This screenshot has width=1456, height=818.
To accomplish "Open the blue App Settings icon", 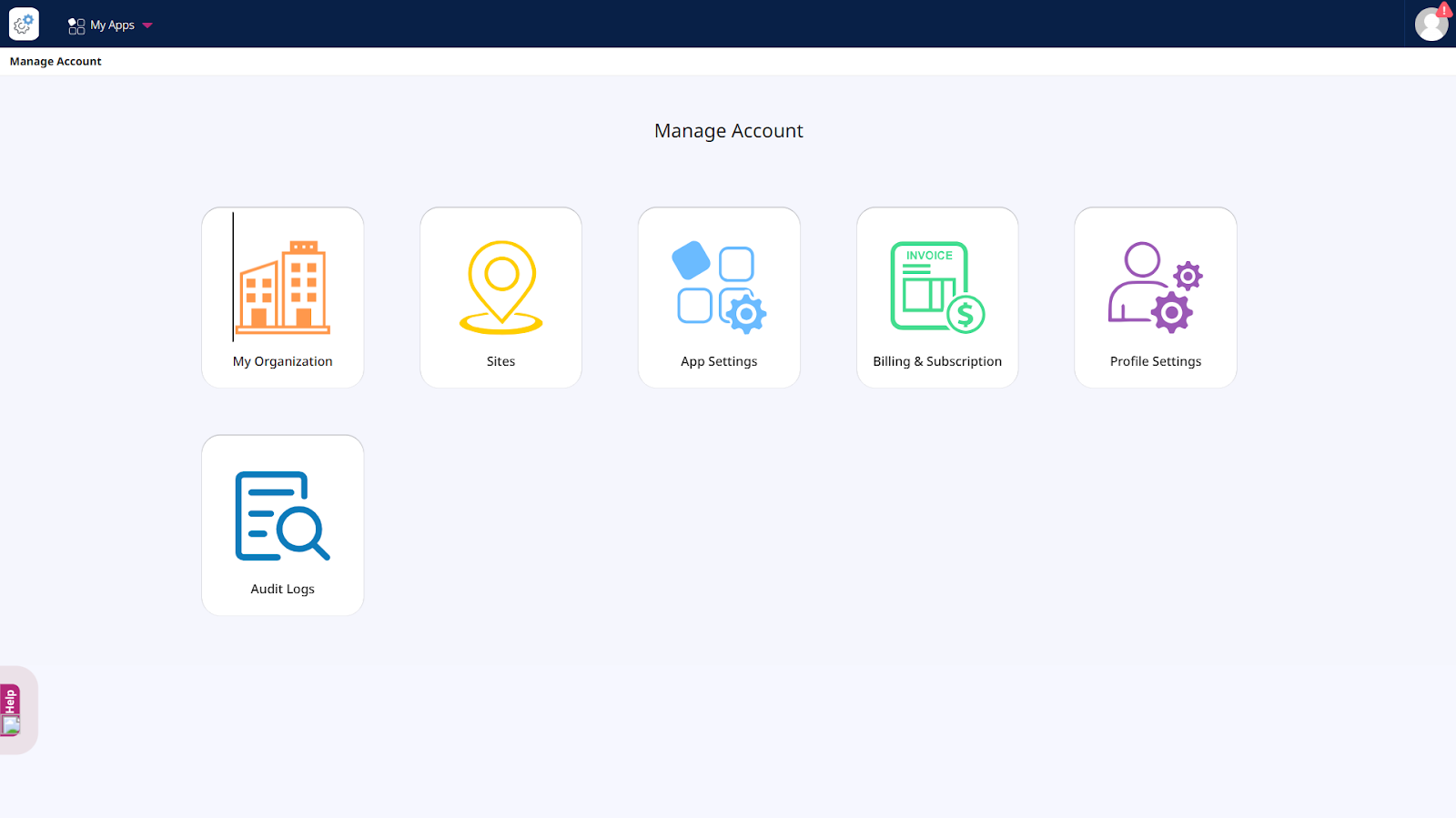I will (x=719, y=287).
